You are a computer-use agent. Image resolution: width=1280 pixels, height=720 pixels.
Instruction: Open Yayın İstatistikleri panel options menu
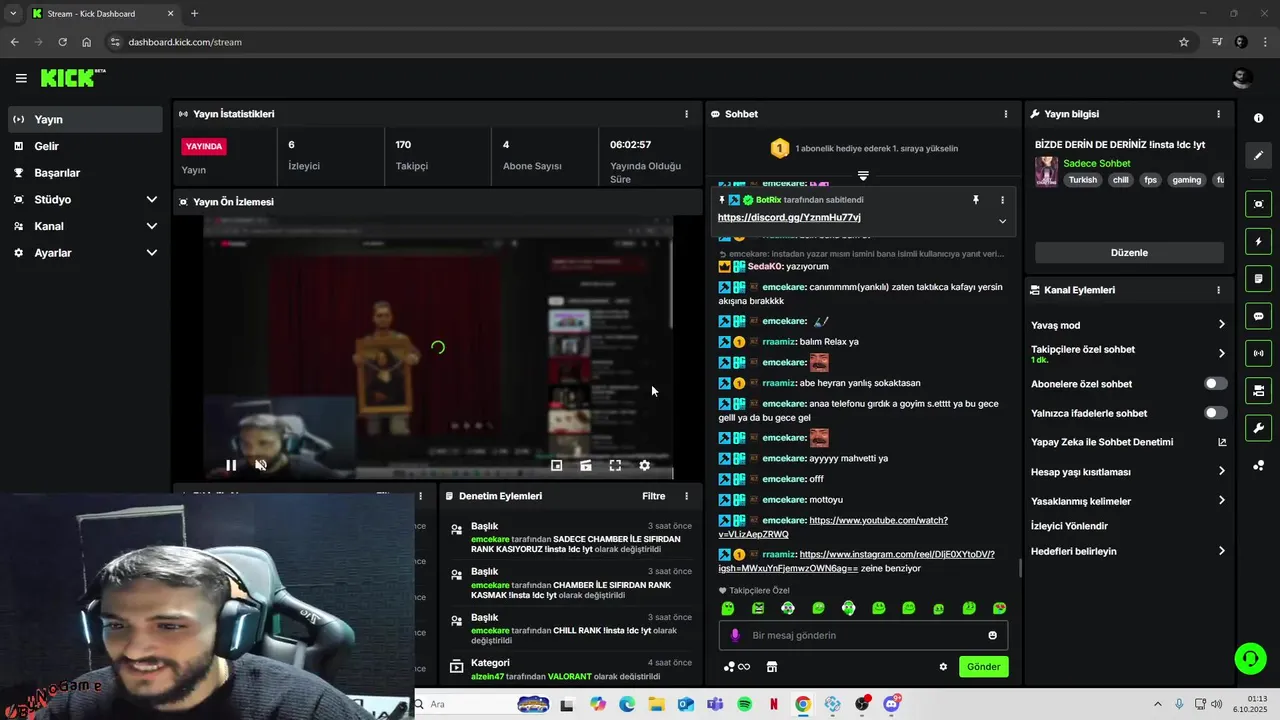pos(686,114)
